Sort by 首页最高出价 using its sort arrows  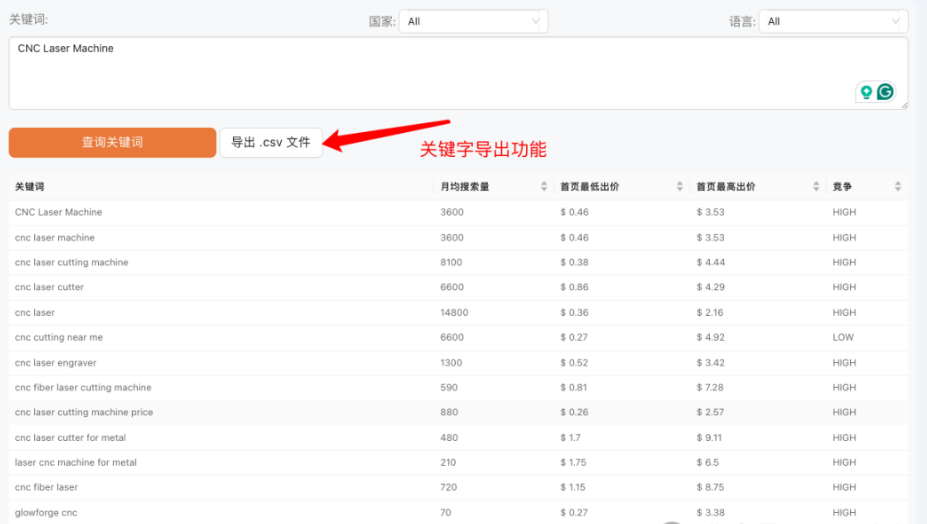[816, 187]
